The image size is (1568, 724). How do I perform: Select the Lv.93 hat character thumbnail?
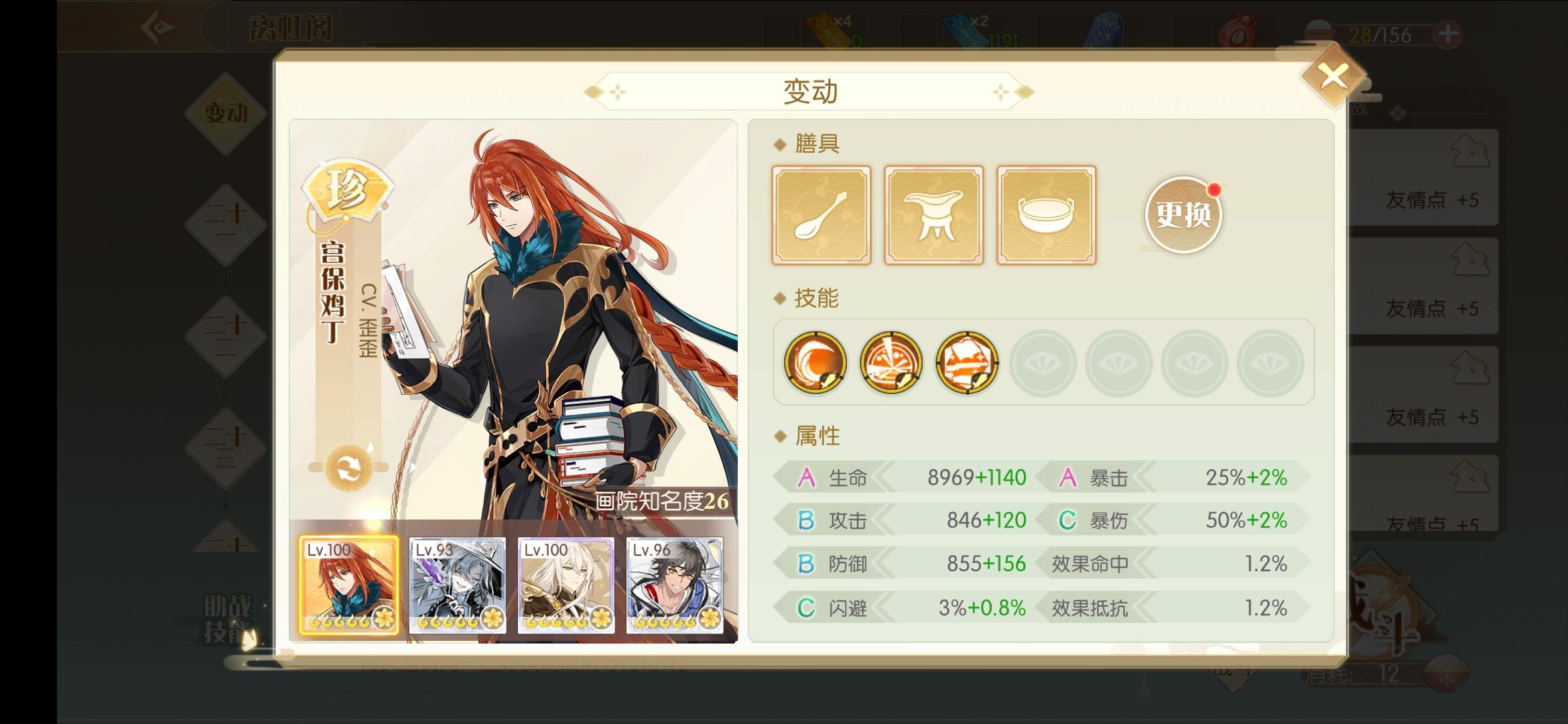458,585
